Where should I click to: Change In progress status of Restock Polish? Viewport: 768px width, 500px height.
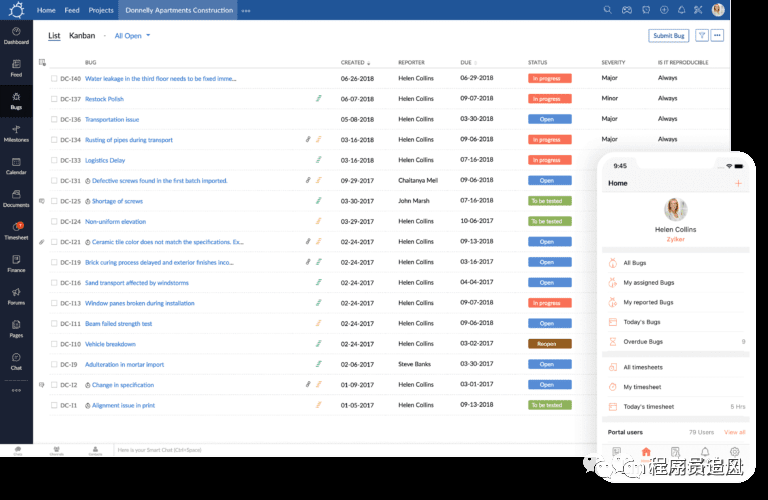click(550, 99)
